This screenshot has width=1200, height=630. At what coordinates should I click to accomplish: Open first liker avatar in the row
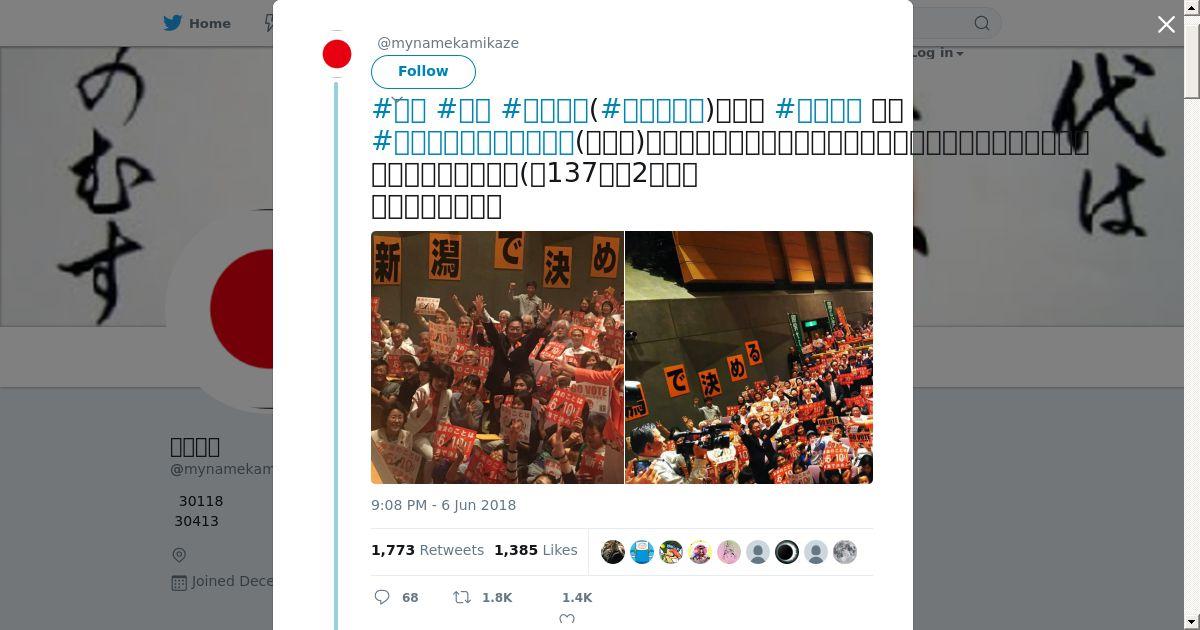tap(613, 552)
